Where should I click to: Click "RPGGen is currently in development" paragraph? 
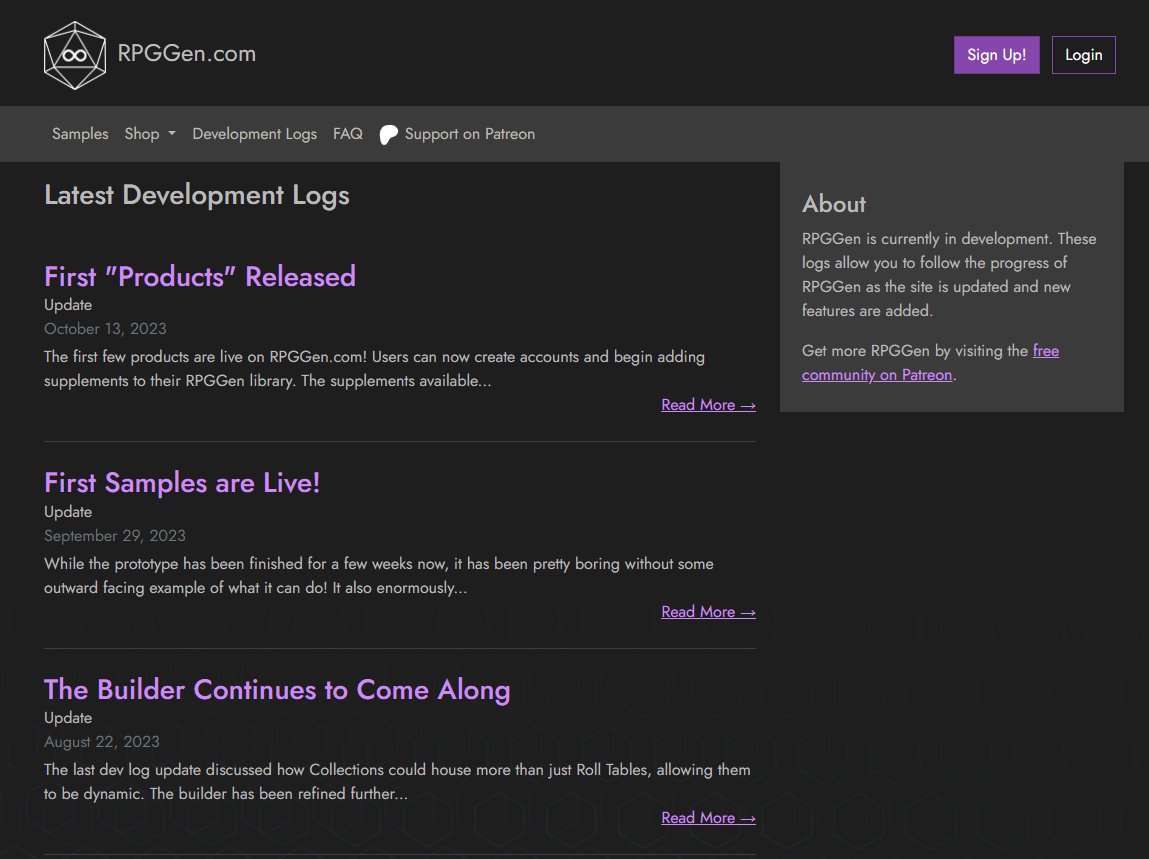[949, 275]
